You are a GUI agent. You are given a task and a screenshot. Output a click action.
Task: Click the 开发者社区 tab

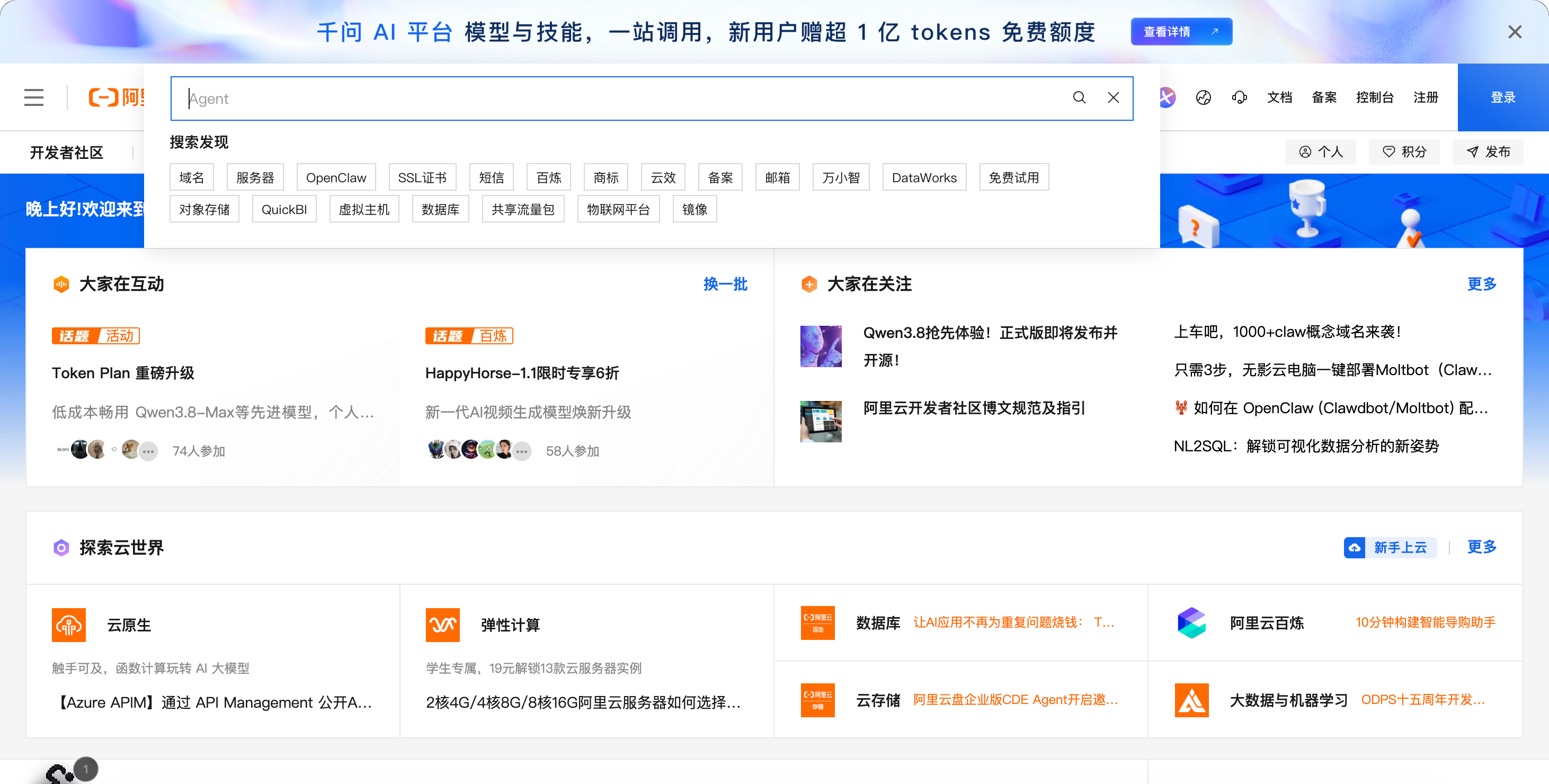tap(67, 152)
